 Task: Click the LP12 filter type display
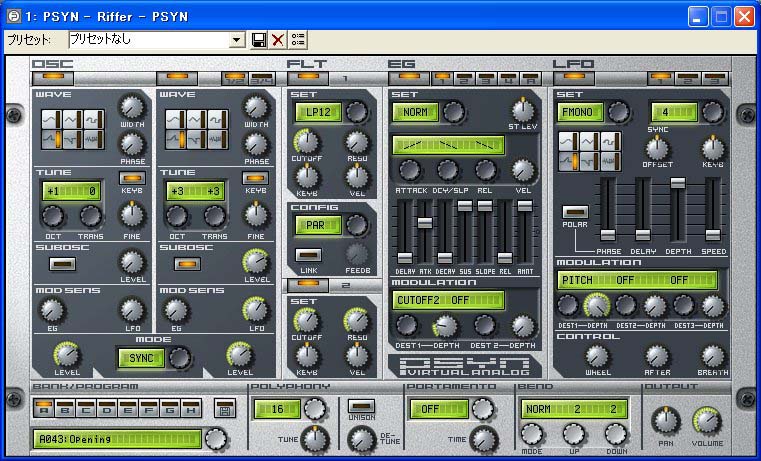tap(318, 112)
